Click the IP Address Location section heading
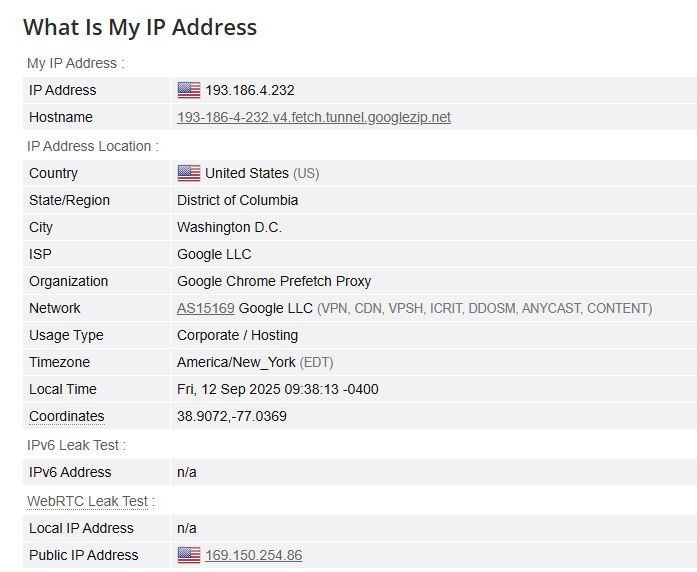This screenshot has height=572, width=697. (x=93, y=146)
